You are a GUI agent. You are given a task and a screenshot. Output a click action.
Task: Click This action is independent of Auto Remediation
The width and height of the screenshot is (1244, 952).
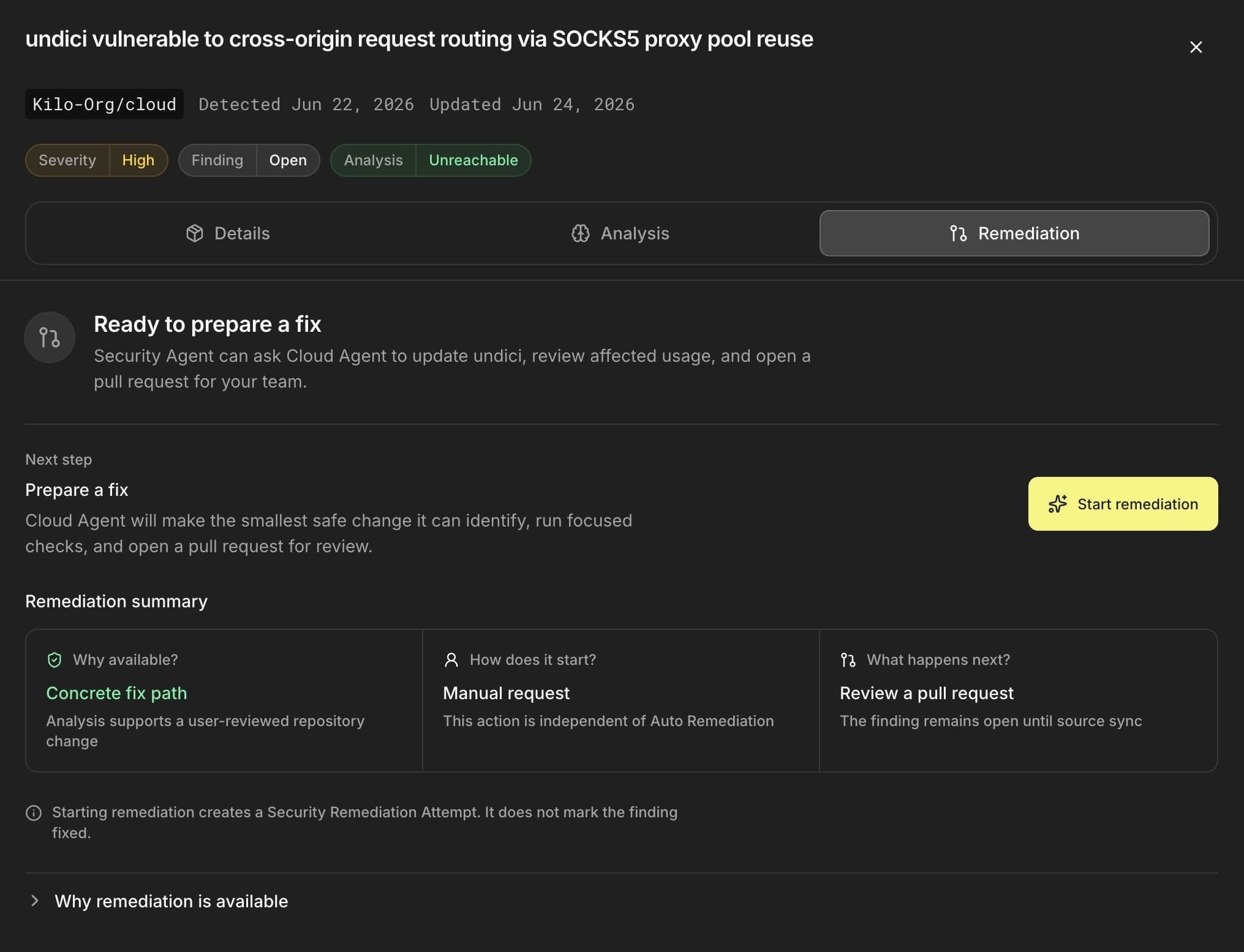(608, 721)
